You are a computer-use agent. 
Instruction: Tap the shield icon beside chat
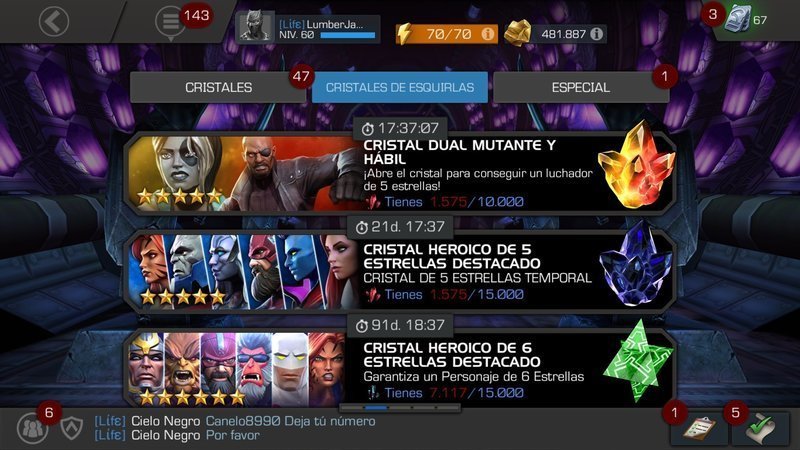coord(72,428)
